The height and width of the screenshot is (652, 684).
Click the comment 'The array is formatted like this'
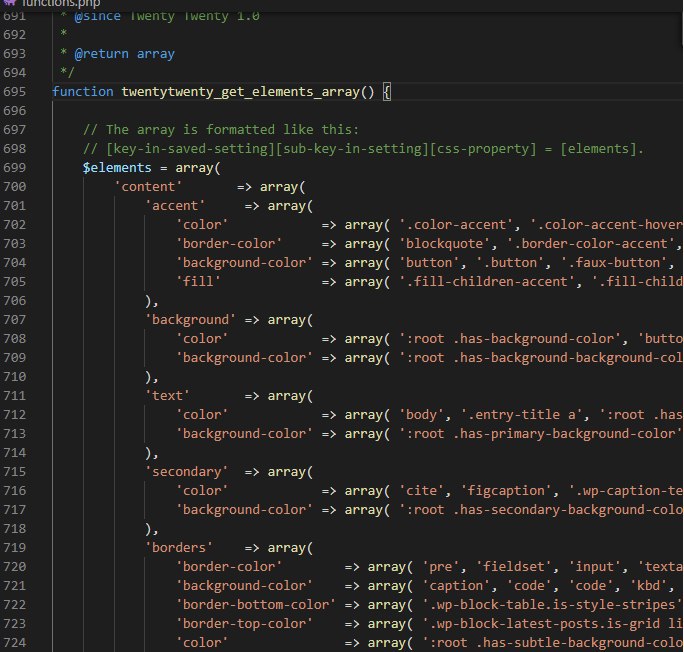tap(221, 130)
